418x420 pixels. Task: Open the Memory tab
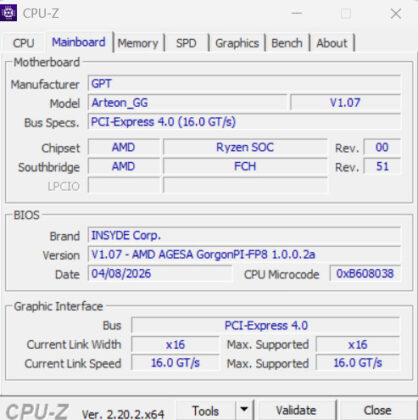coord(138,43)
